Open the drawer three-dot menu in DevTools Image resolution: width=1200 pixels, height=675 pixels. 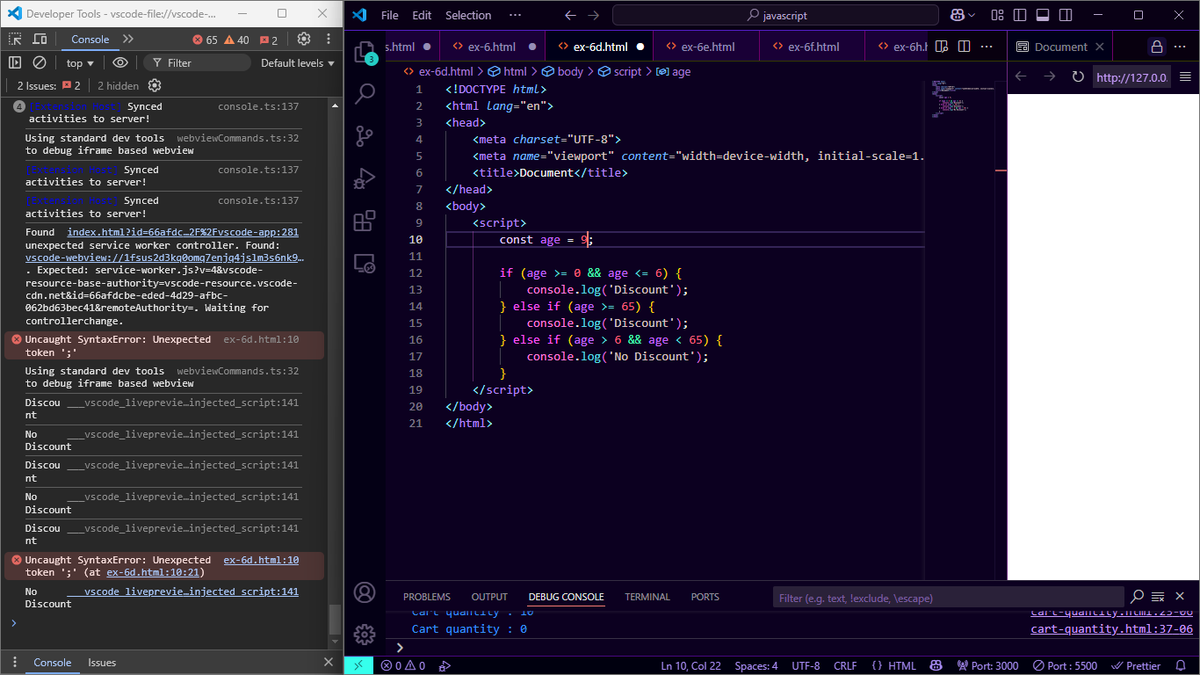(15, 662)
